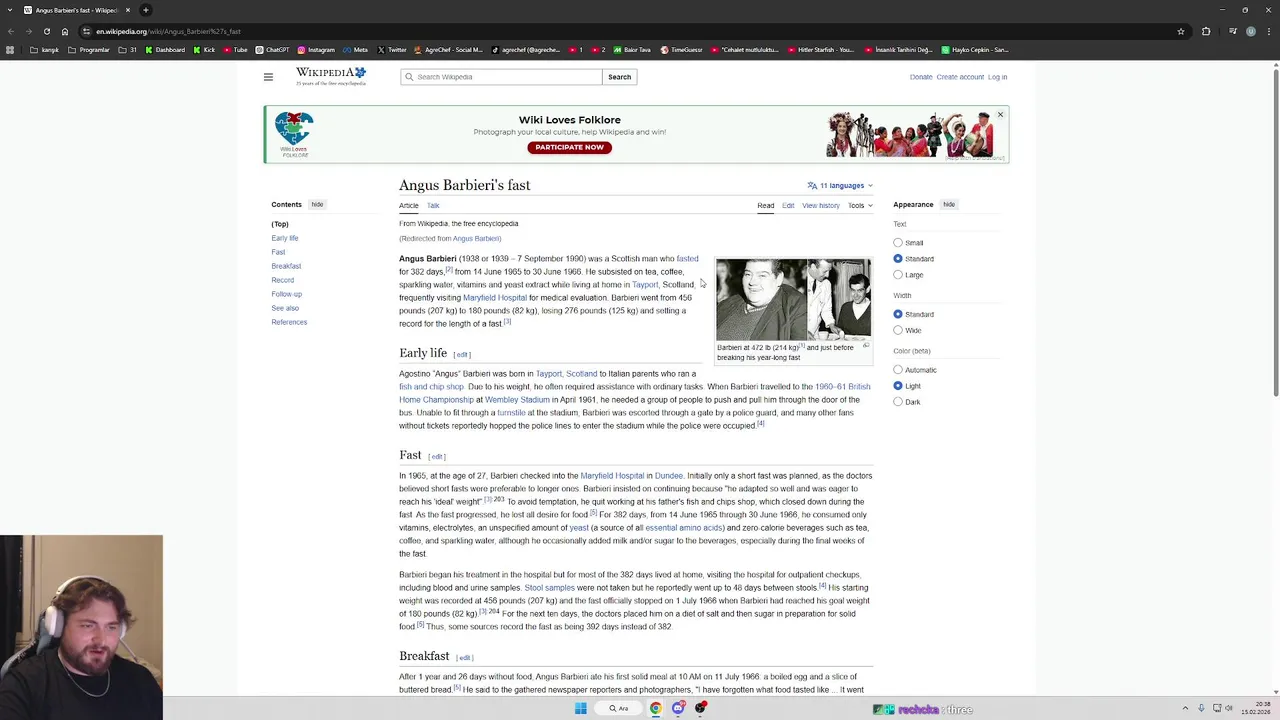Select Light color mode
Viewport: 1280px width, 720px height.
tap(898, 386)
